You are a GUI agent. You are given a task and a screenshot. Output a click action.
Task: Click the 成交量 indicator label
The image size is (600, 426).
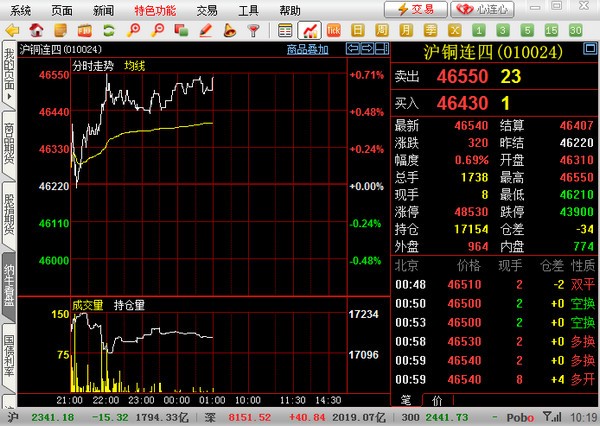coord(88,305)
